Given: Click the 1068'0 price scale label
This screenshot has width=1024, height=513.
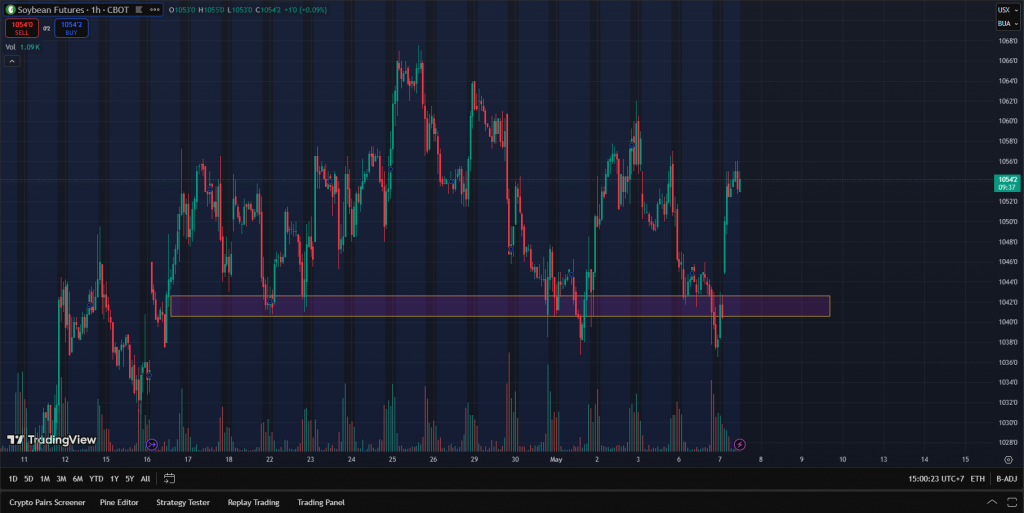Looking at the screenshot, I should 1008,40.
